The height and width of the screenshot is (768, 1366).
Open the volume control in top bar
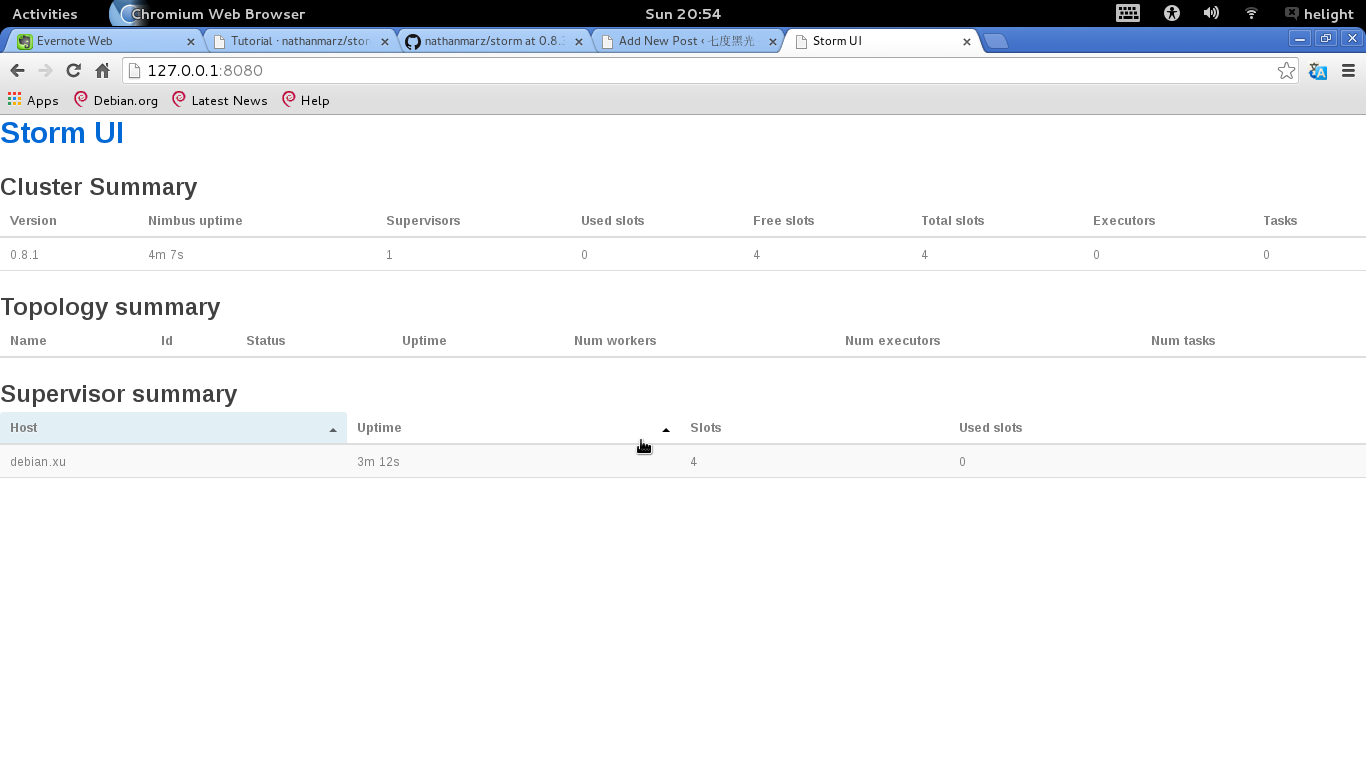coord(1211,14)
